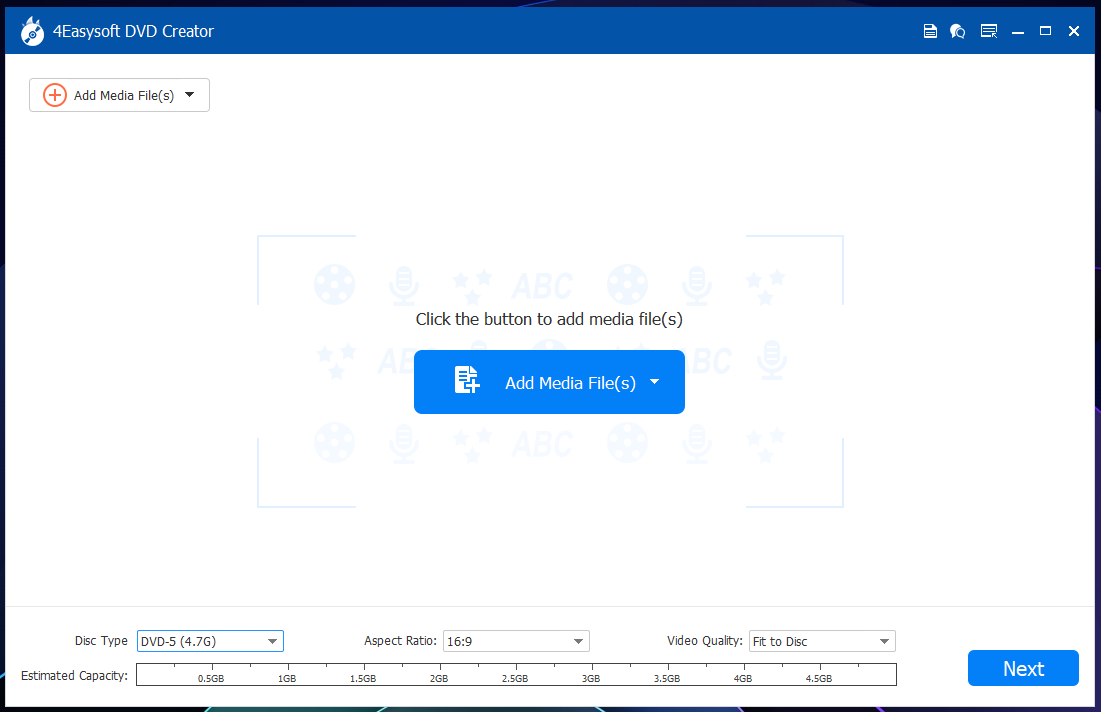Open the register/save document icon in title bar

click(930, 31)
